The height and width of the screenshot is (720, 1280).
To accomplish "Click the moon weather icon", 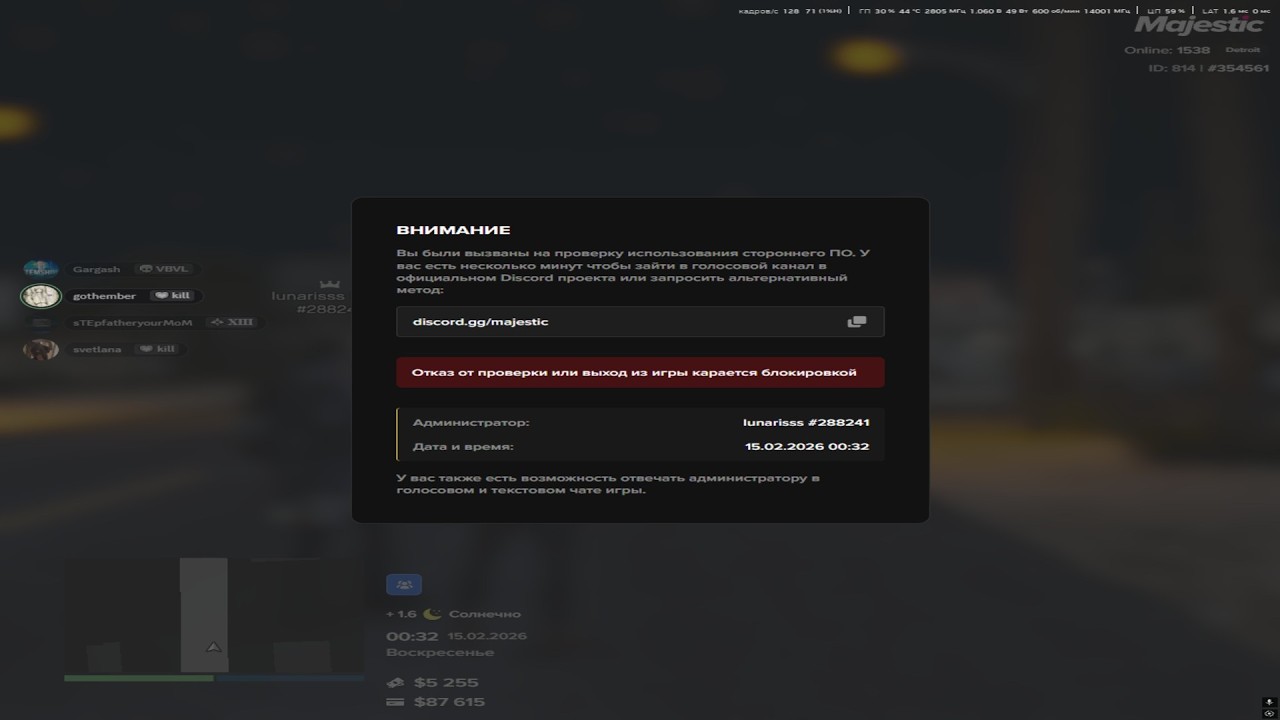I will [x=432, y=614].
